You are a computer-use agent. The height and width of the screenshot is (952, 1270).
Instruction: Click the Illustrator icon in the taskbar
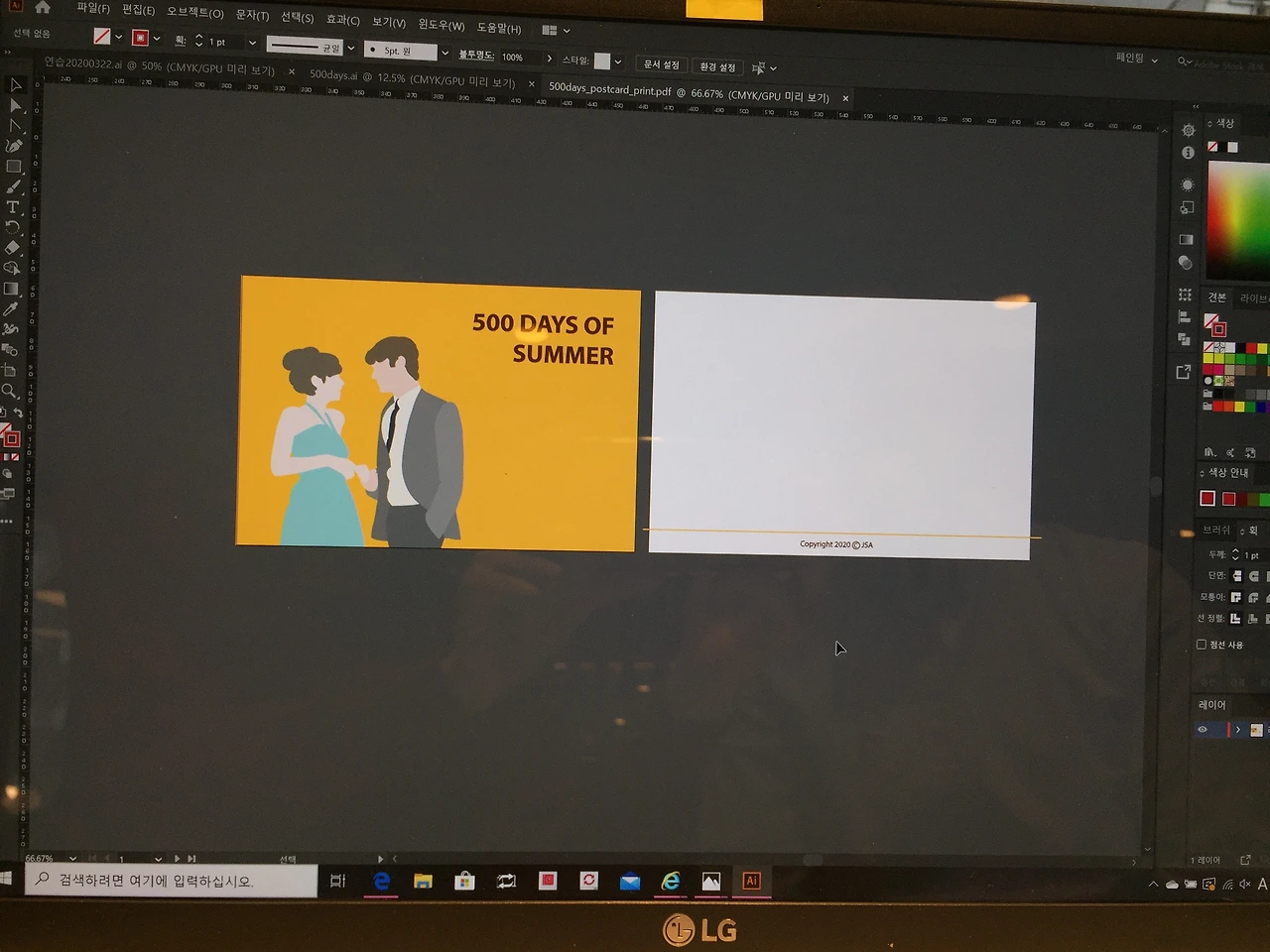click(751, 881)
